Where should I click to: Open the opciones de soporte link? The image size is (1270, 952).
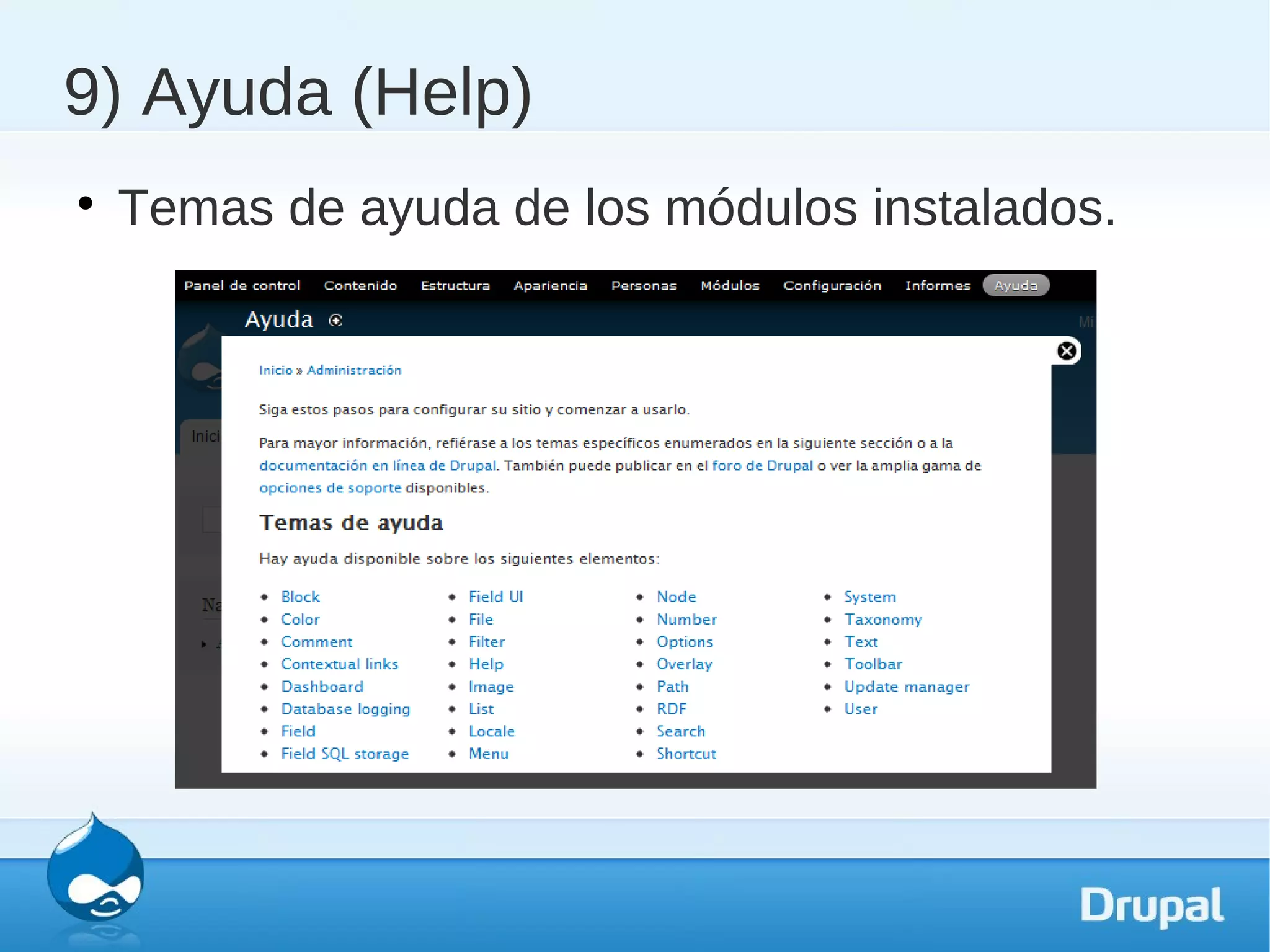click(330, 488)
